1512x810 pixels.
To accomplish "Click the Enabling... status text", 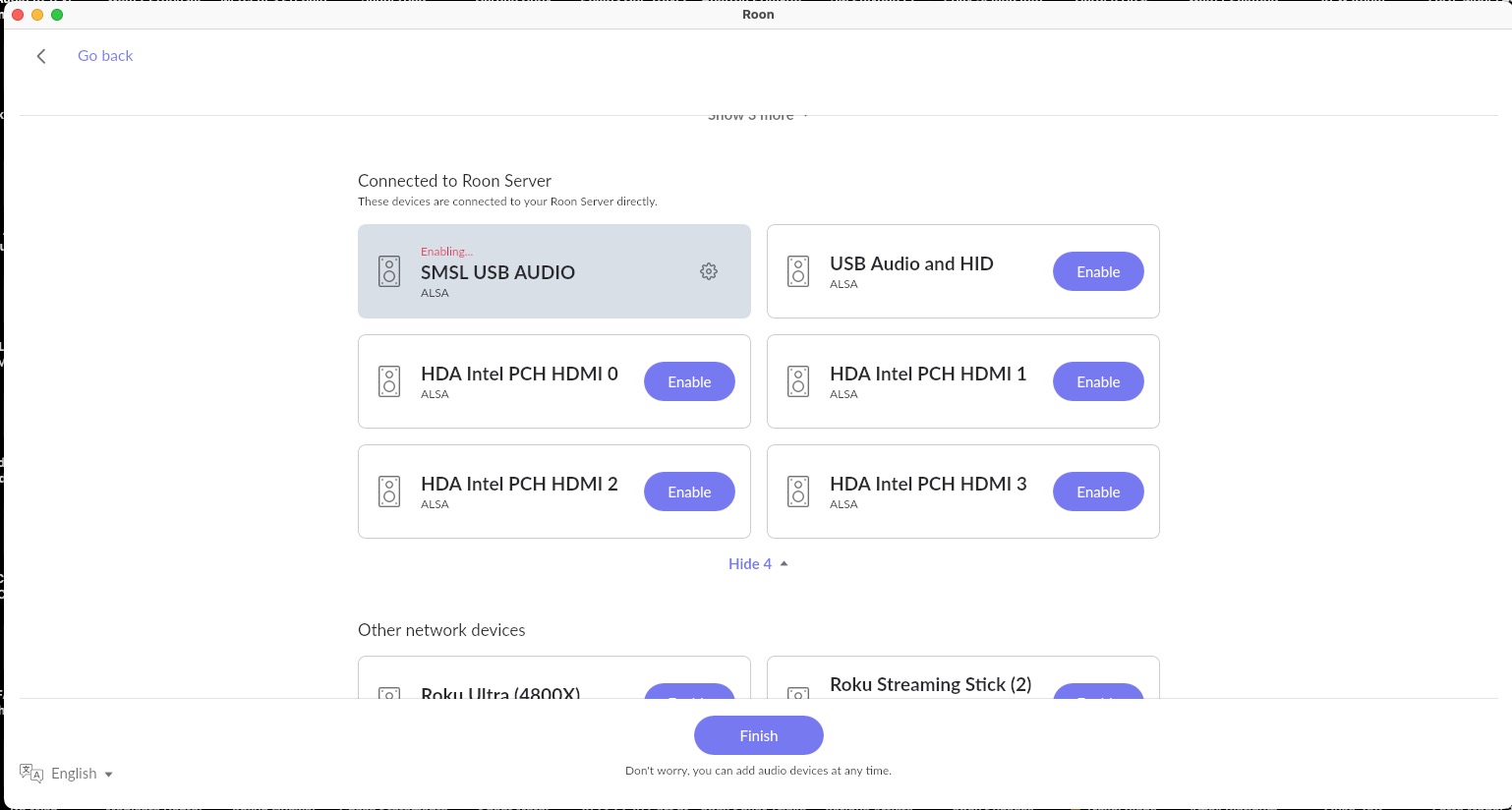I will click(x=446, y=252).
